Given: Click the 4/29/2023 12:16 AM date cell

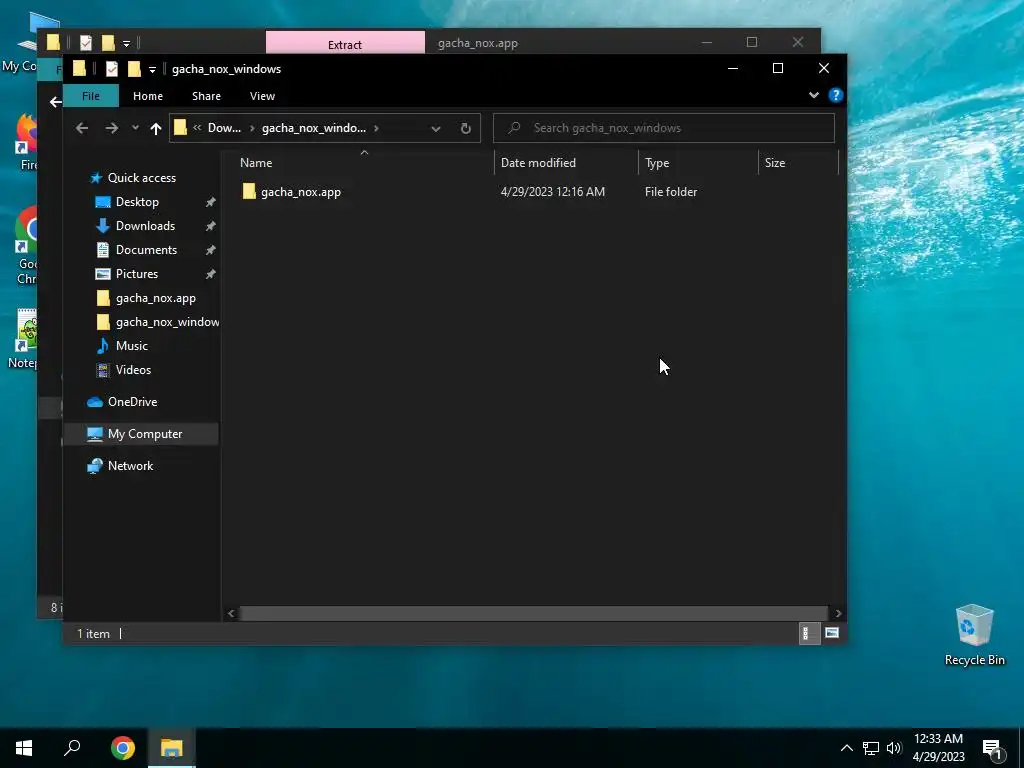Looking at the screenshot, I should (552, 192).
